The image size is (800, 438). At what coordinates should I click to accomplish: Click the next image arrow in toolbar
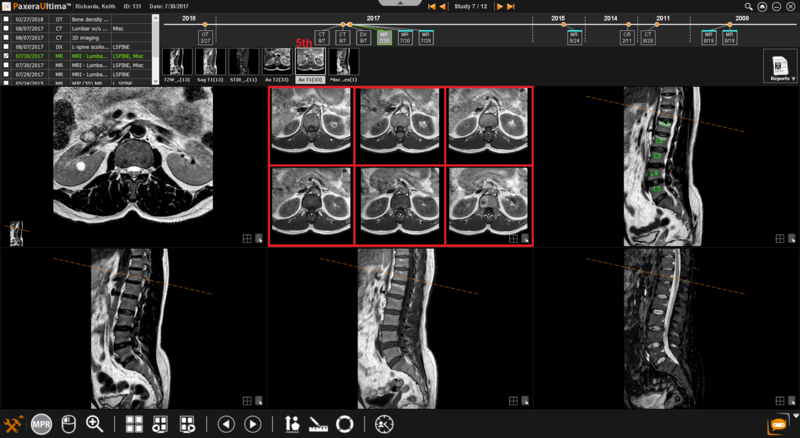[253, 424]
